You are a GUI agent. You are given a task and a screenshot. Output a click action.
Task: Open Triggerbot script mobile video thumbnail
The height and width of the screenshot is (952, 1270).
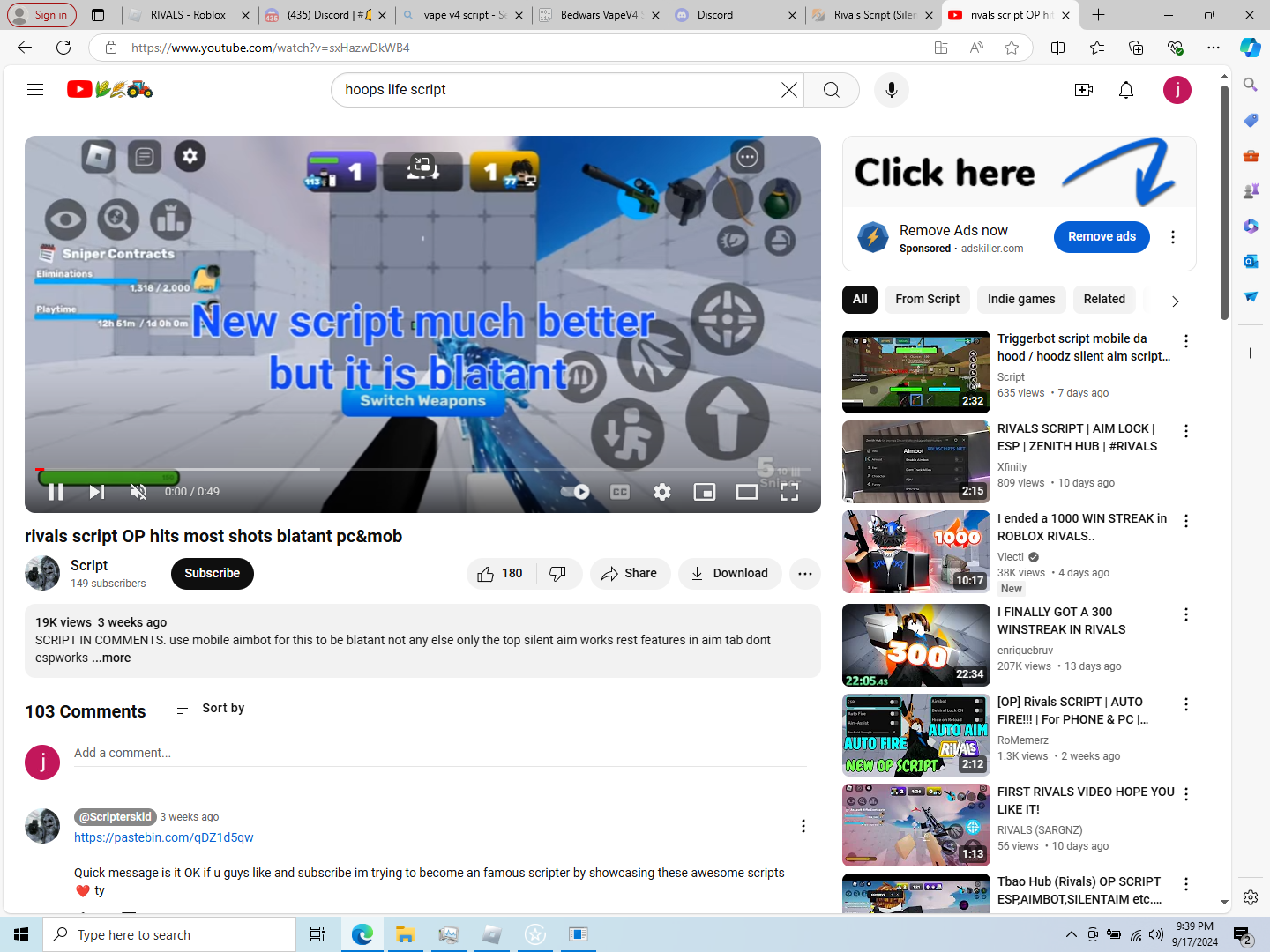(916, 372)
